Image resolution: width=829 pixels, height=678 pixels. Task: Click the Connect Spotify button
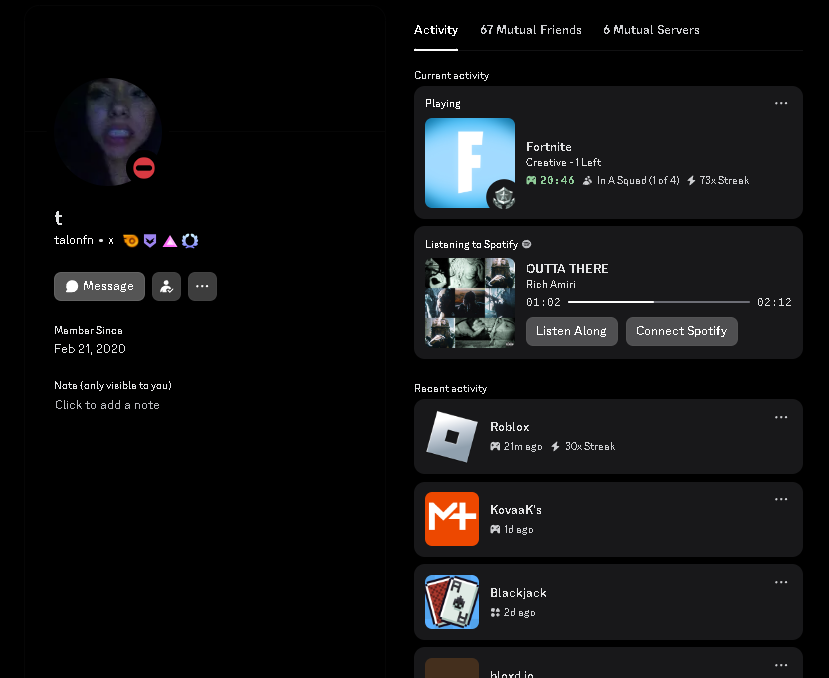click(681, 331)
